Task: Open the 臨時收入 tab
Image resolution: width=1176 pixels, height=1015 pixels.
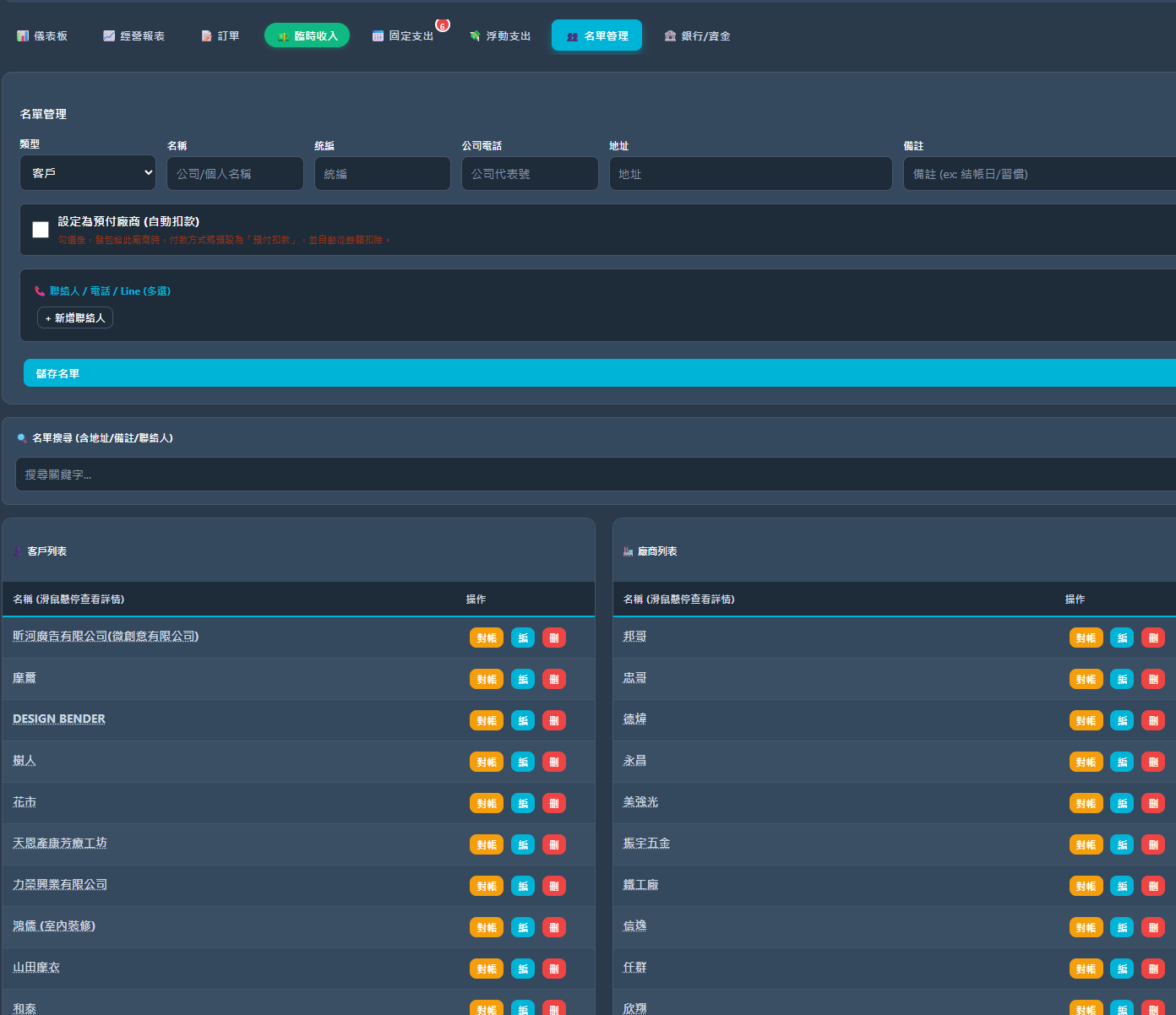Action: click(x=307, y=35)
